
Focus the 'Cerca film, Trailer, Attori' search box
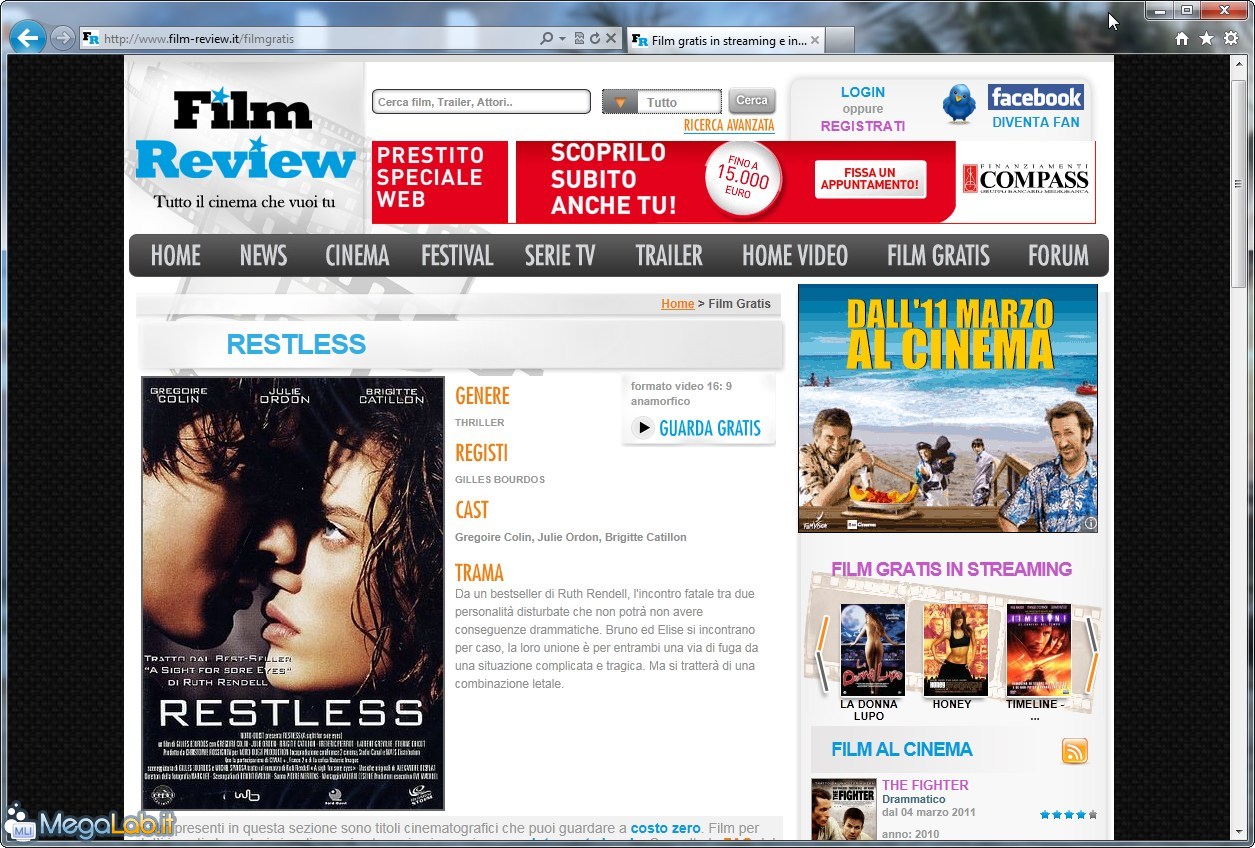click(481, 102)
